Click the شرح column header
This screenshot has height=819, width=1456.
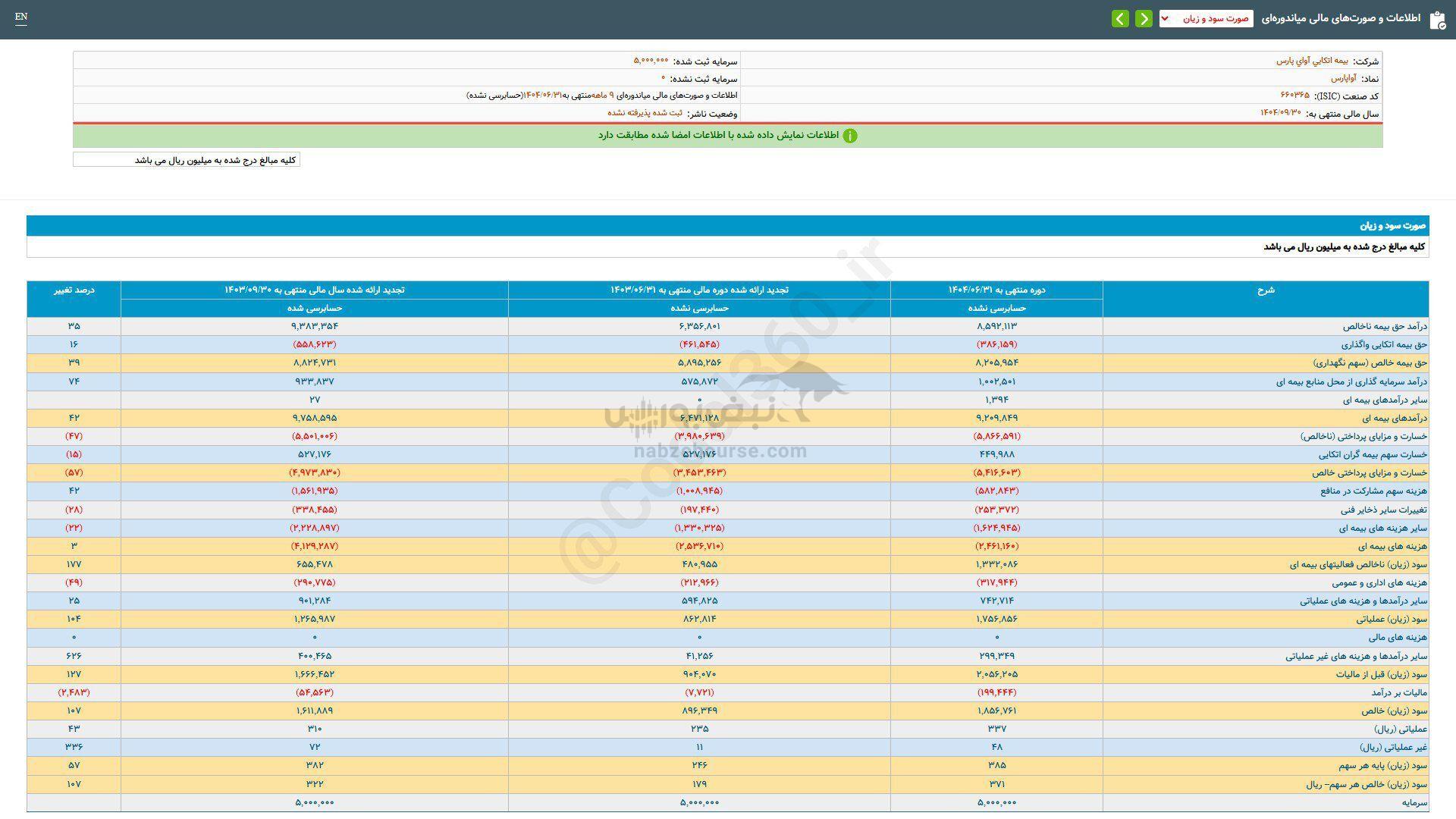tap(1265, 290)
